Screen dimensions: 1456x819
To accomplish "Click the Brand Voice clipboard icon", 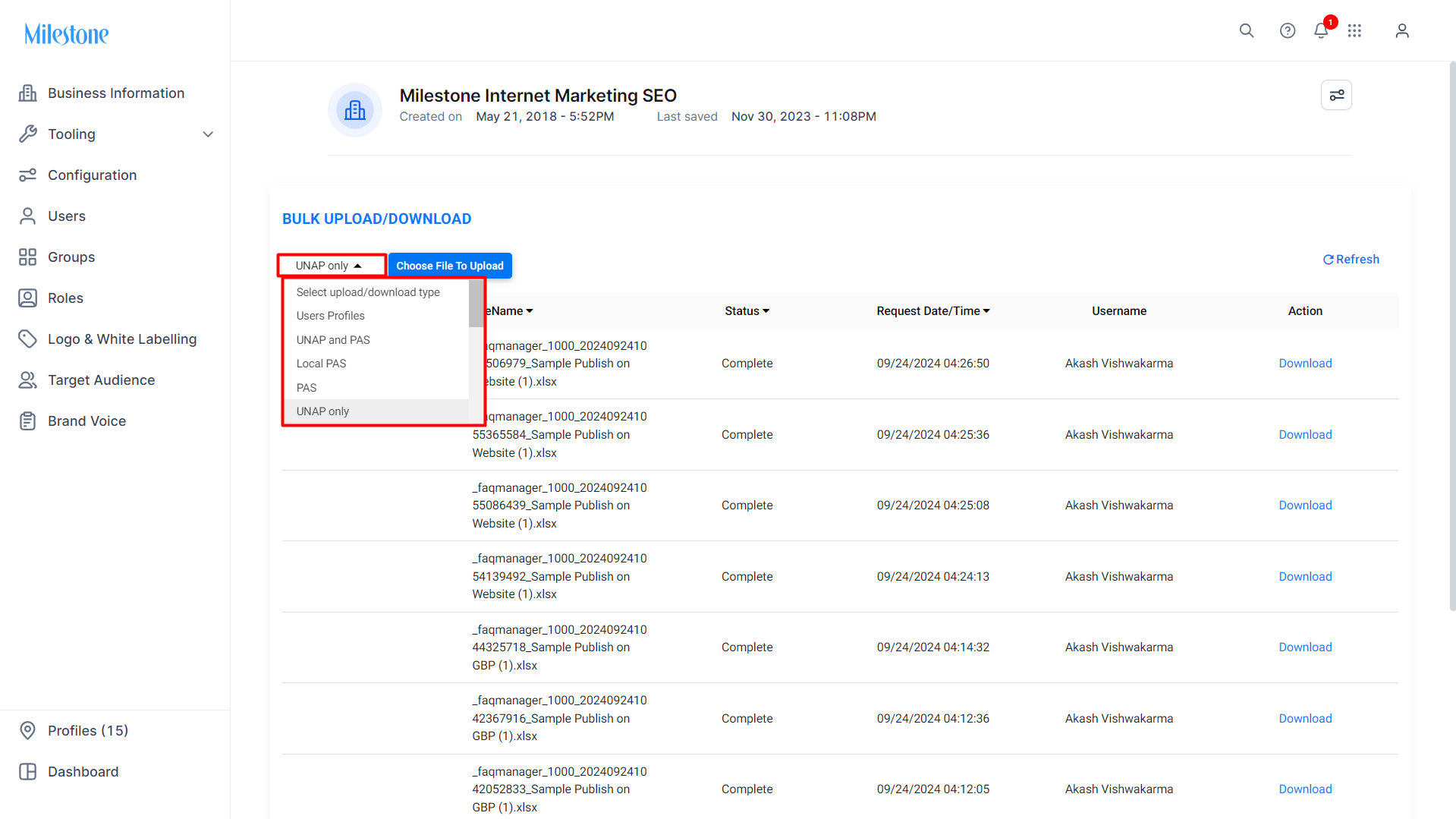I will 28,421.
